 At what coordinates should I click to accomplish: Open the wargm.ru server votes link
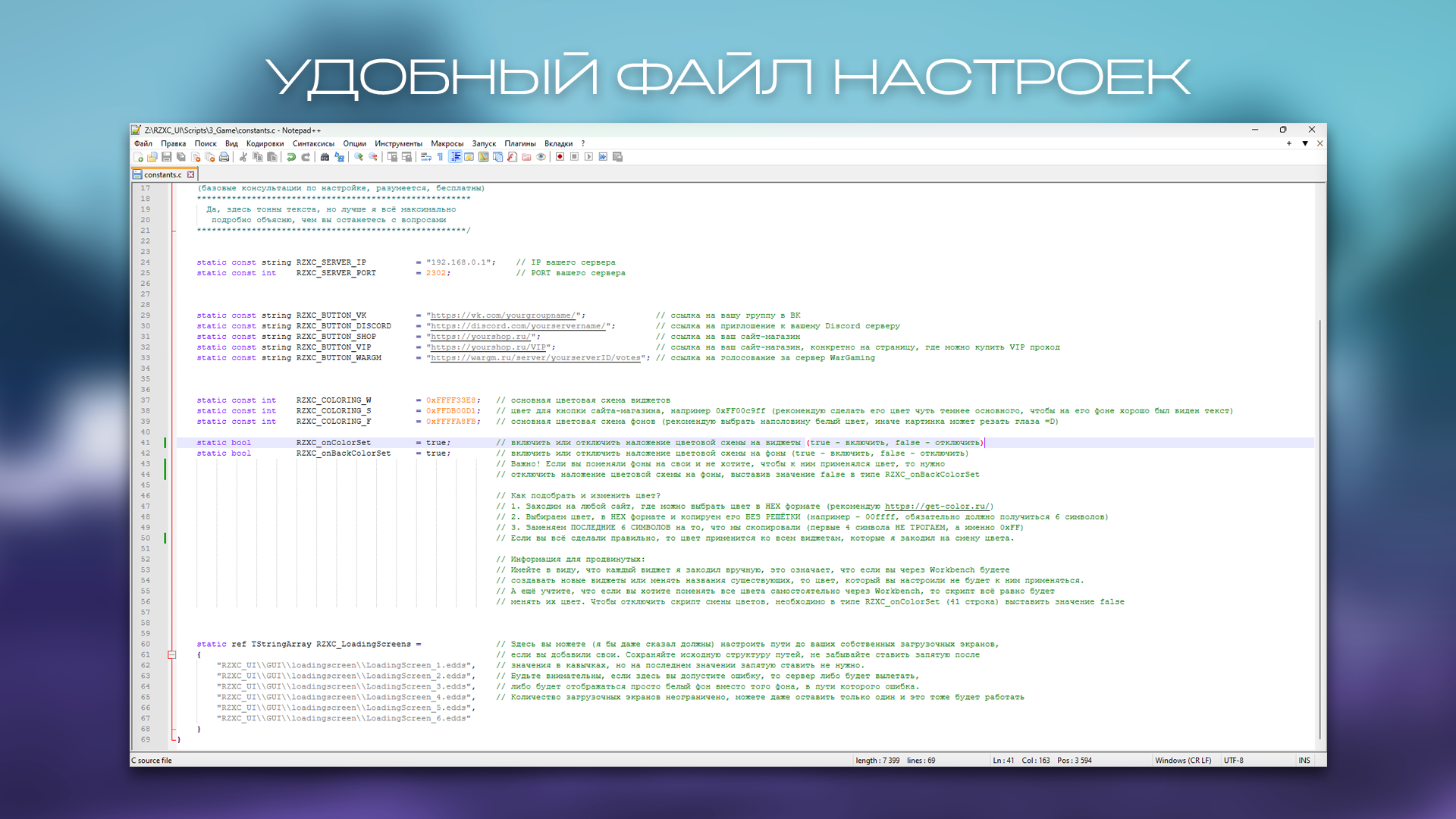(x=536, y=358)
